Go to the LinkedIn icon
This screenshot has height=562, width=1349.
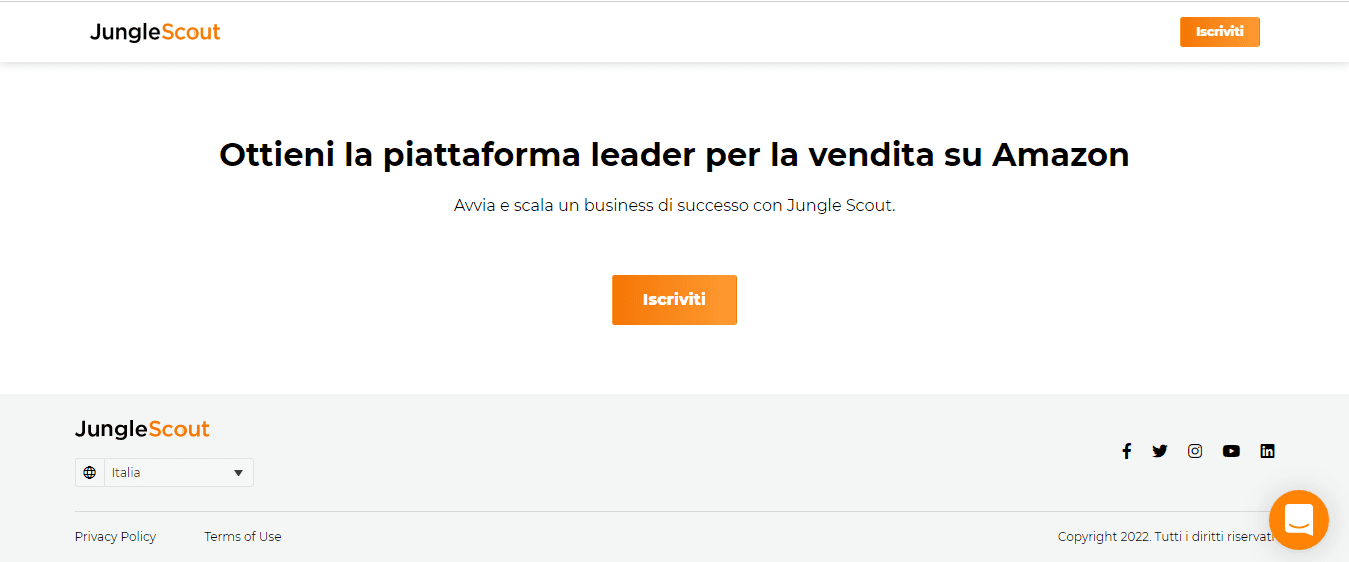(x=1267, y=451)
